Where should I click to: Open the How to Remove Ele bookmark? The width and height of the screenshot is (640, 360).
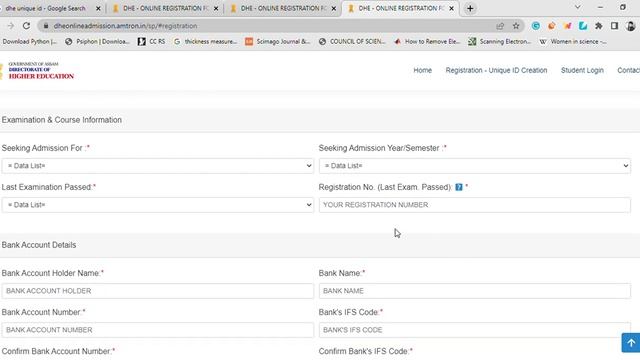(x=427, y=41)
